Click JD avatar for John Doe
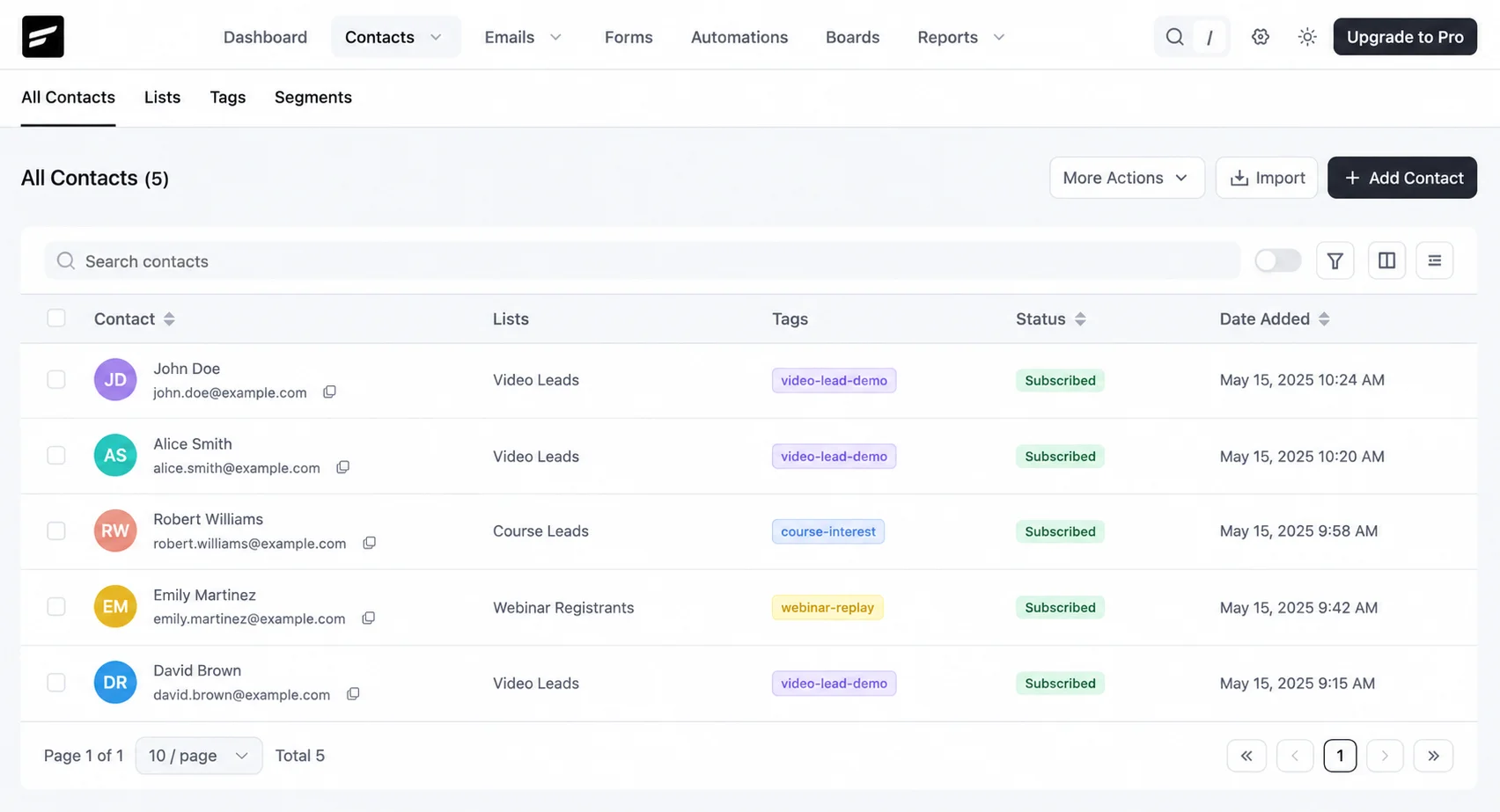Image resolution: width=1500 pixels, height=812 pixels. pos(115,380)
